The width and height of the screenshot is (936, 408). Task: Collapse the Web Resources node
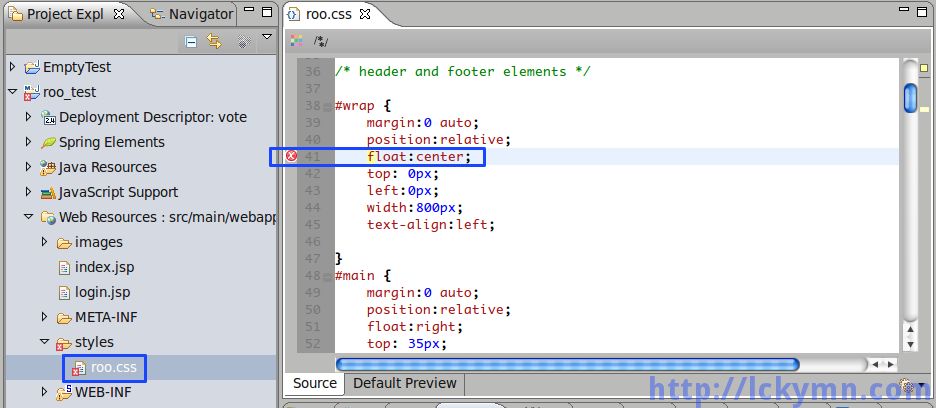29,217
